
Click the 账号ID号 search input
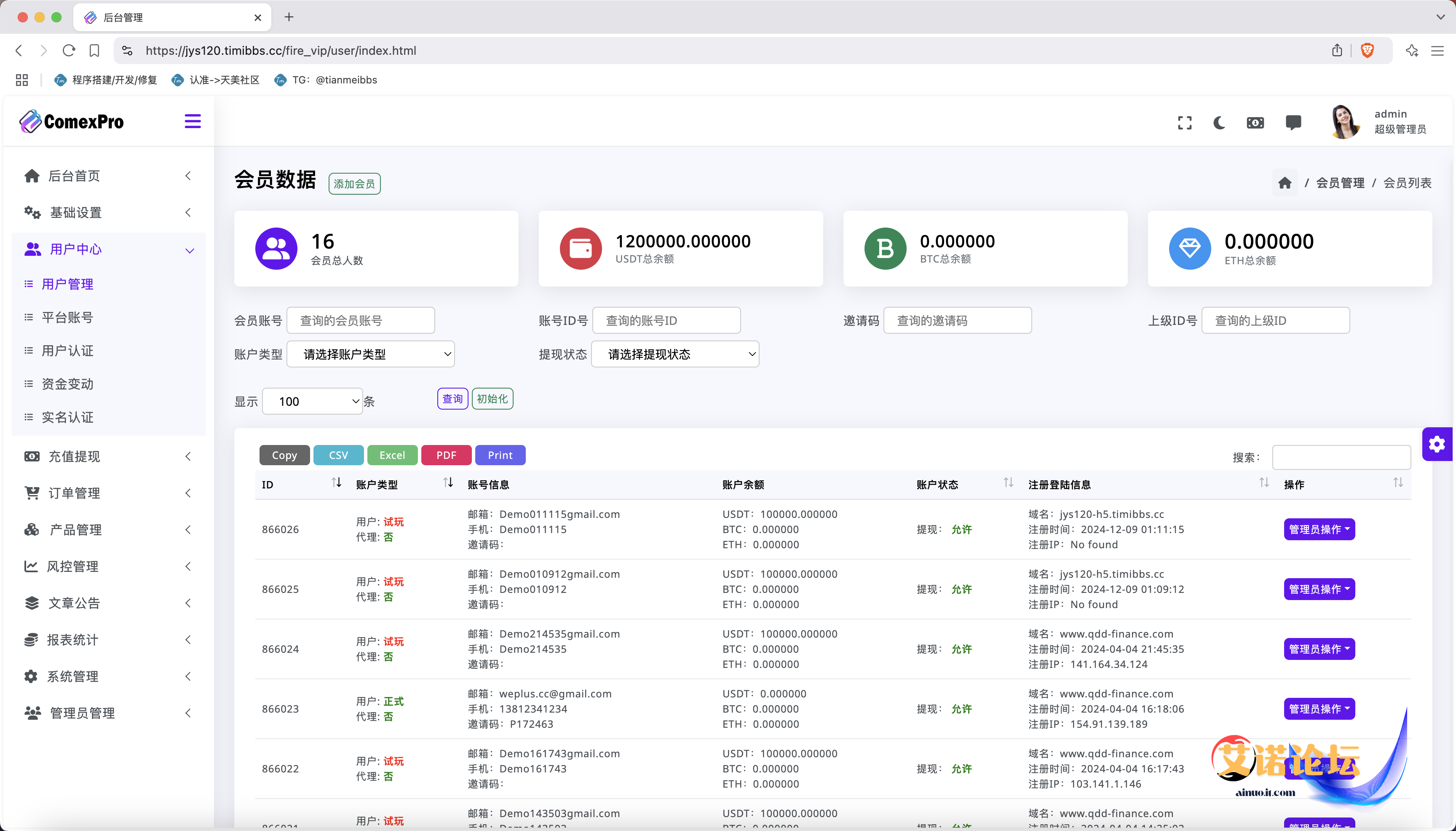[666, 320]
